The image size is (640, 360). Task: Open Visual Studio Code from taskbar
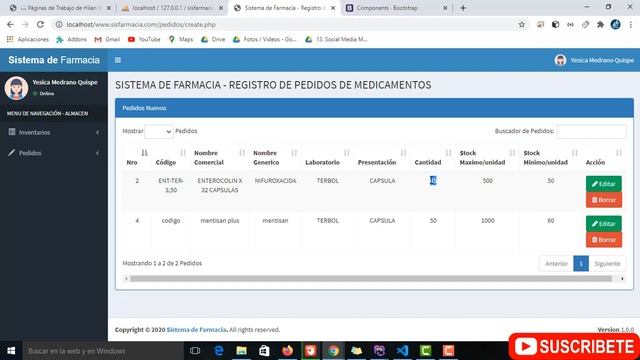tap(402, 351)
